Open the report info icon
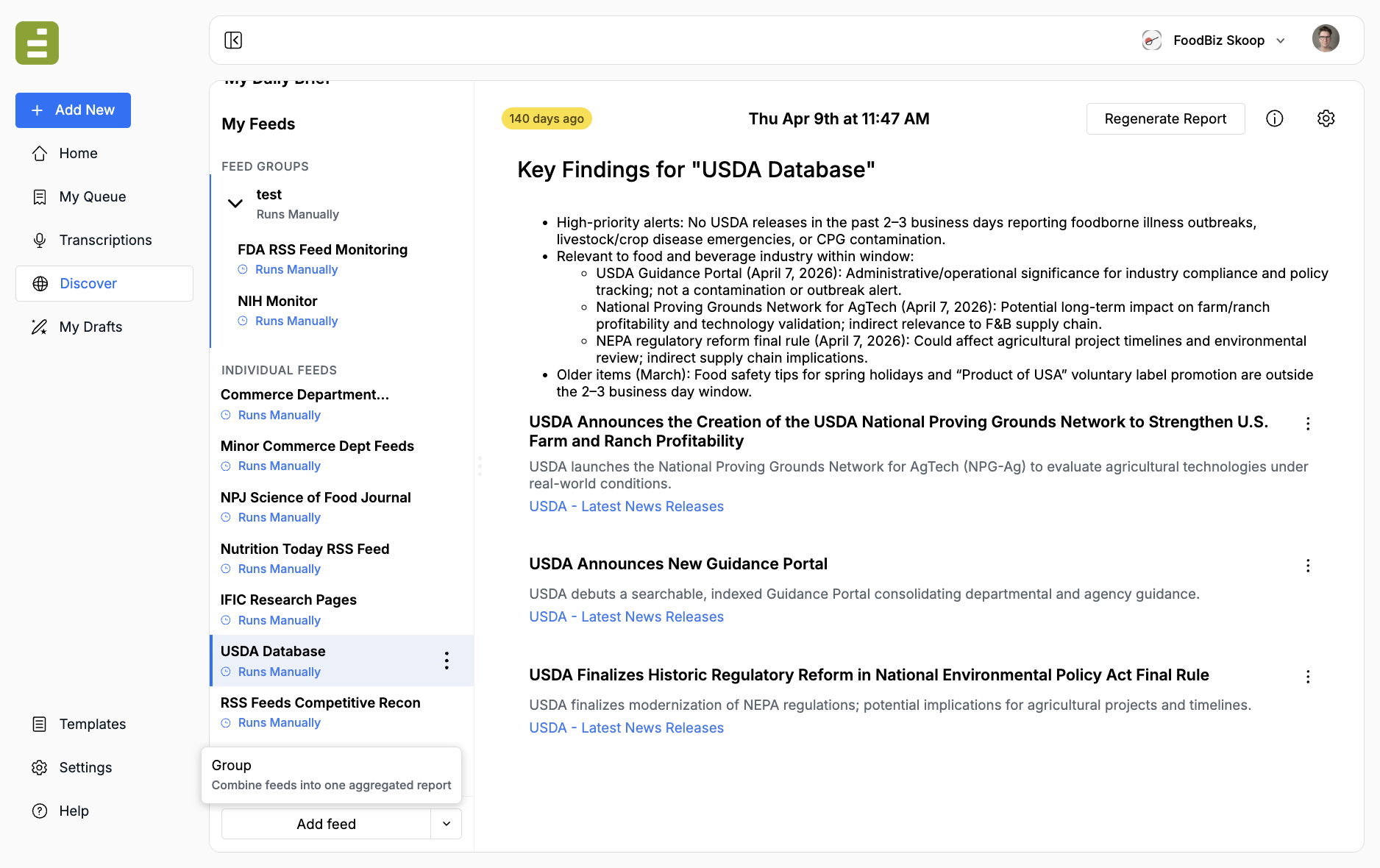 [1275, 118]
